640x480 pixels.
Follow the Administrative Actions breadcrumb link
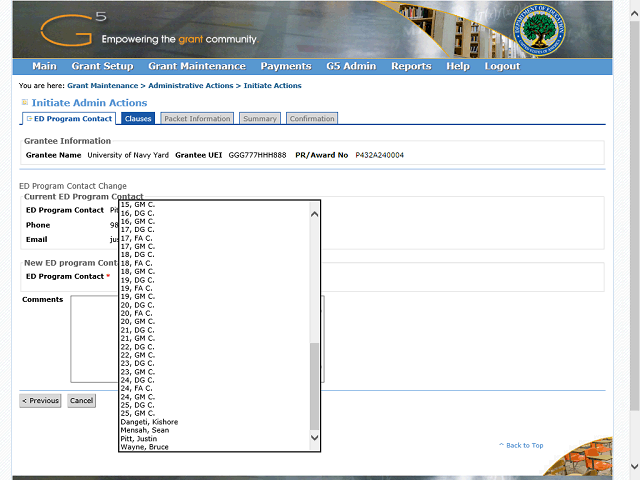click(x=191, y=86)
